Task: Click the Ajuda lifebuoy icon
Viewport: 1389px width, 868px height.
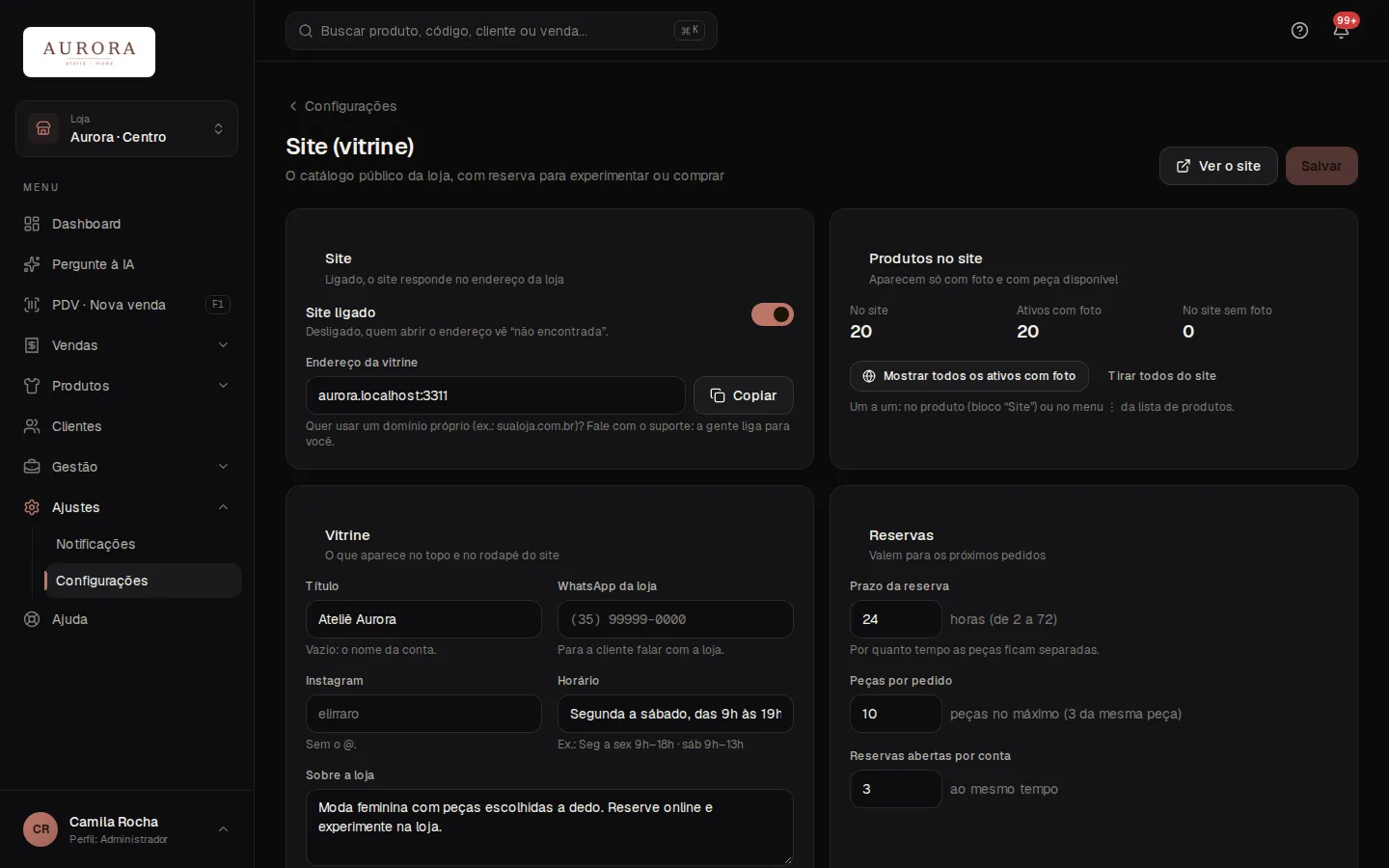Action: [x=32, y=619]
